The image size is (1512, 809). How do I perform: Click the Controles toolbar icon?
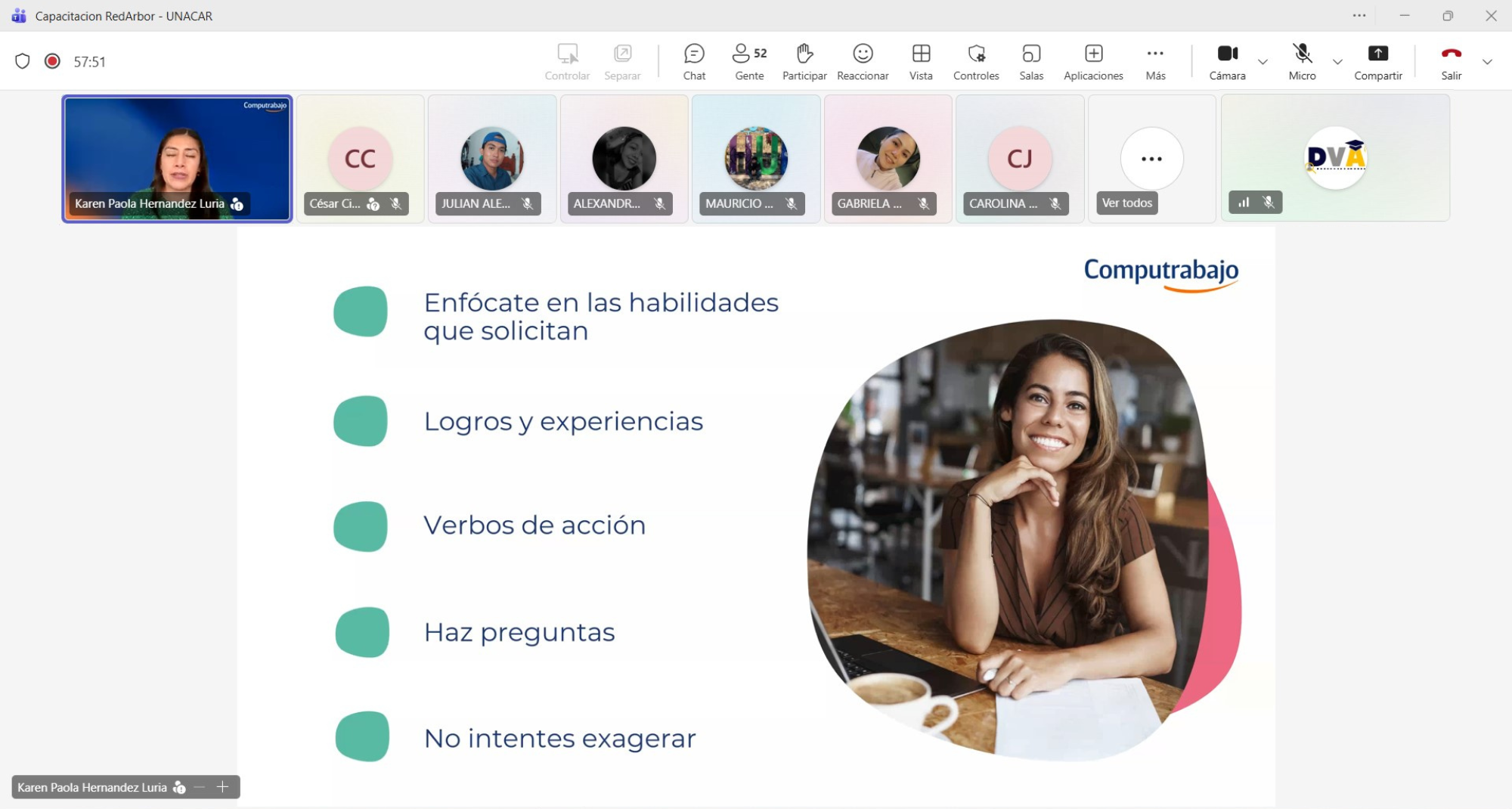(x=975, y=61)
